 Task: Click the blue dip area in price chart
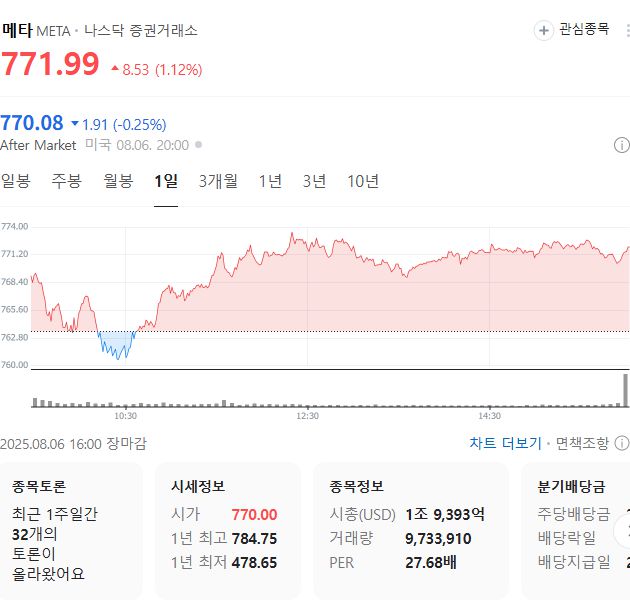[x=117, y=343]
